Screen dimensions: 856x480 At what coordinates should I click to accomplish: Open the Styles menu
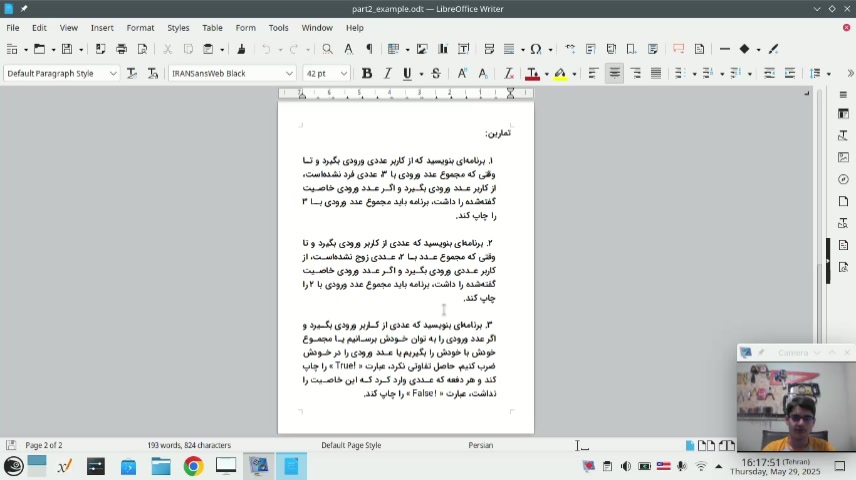[x=178, y=28]
